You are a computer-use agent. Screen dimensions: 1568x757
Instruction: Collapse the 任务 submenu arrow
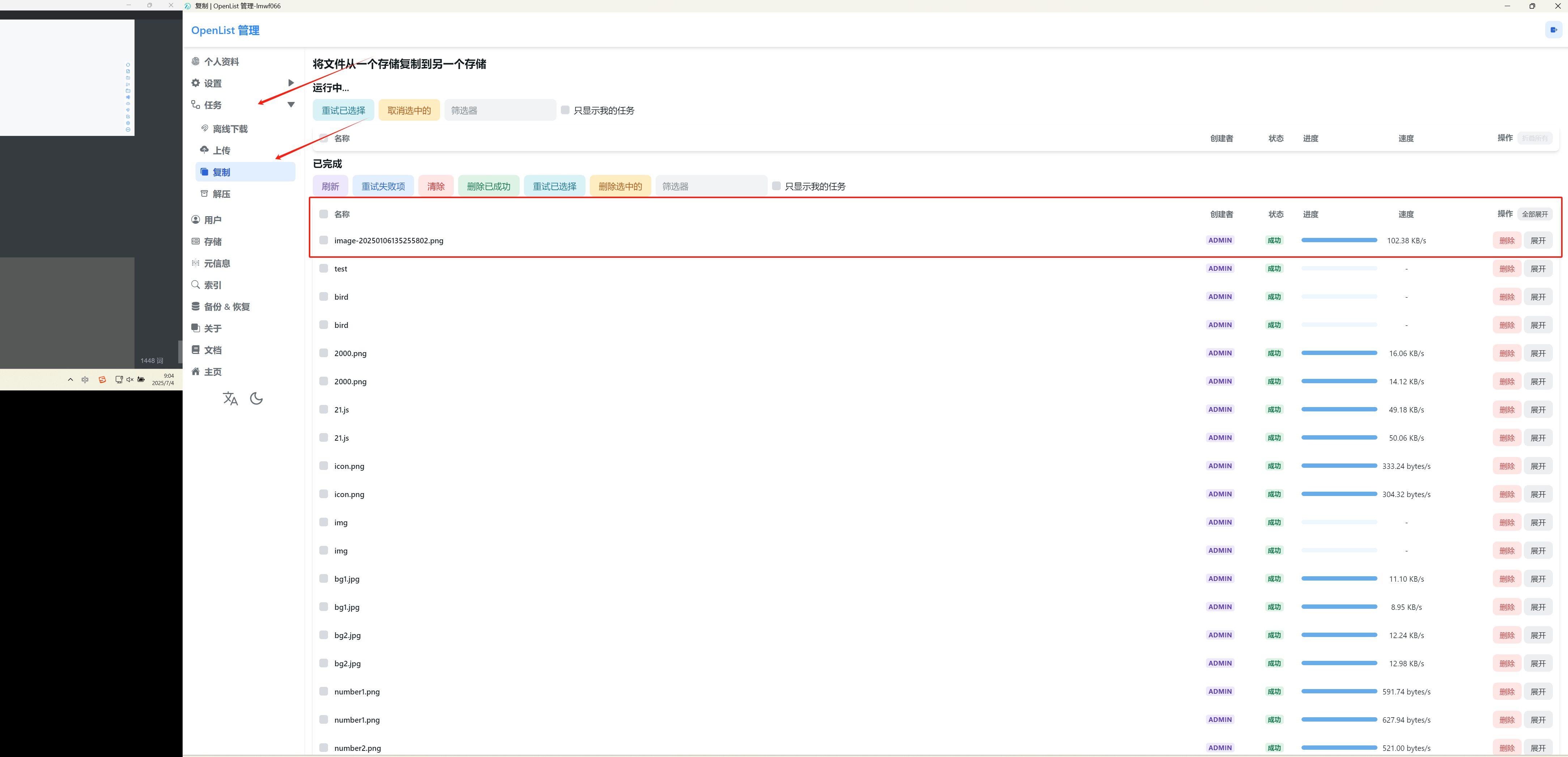click(291, 105)
